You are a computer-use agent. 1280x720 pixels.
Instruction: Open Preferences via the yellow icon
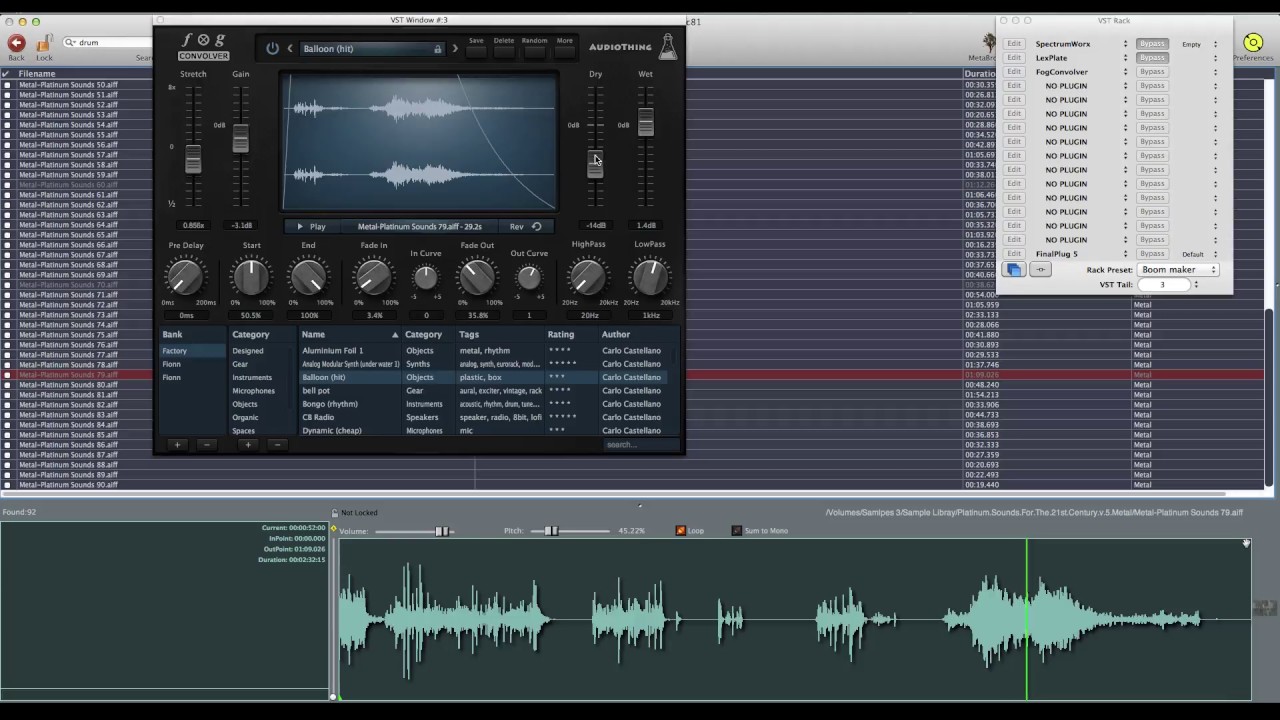tap(1253, 43)
